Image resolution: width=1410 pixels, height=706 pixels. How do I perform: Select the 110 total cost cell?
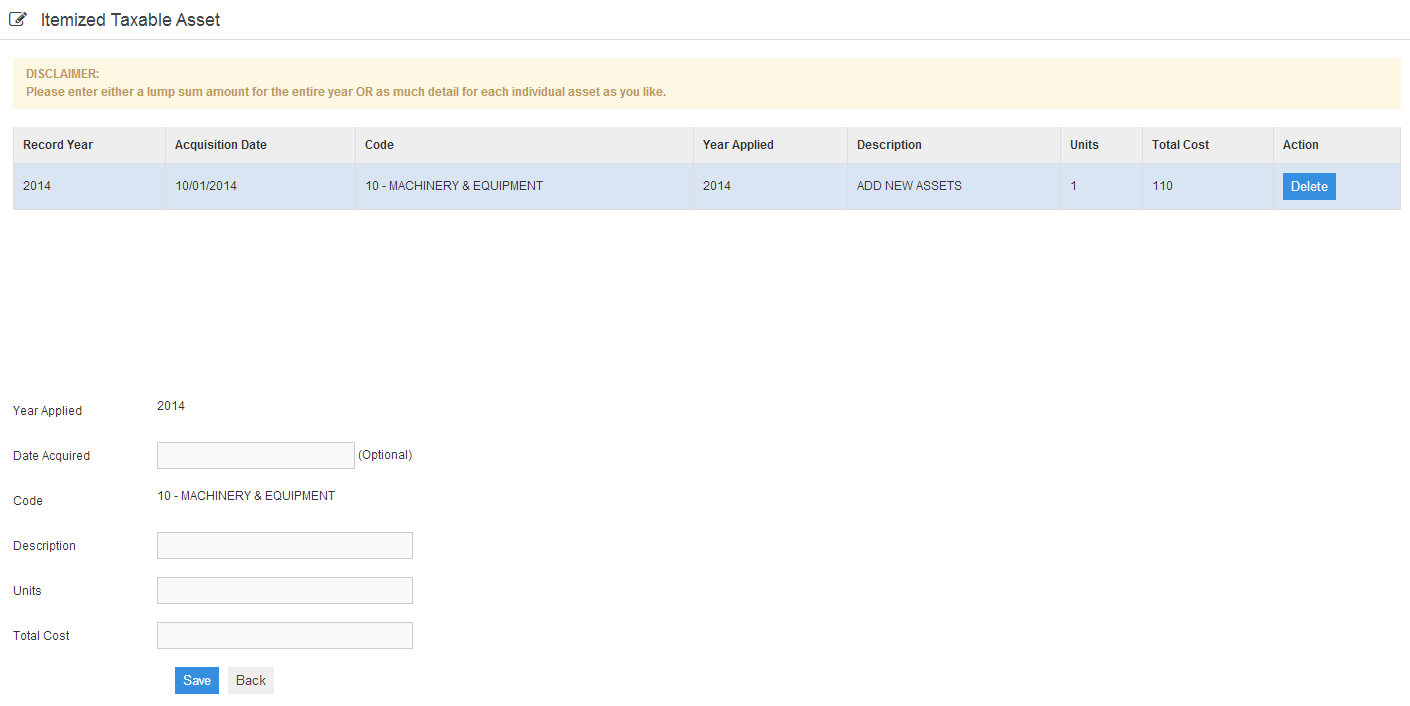(1207, 186)
